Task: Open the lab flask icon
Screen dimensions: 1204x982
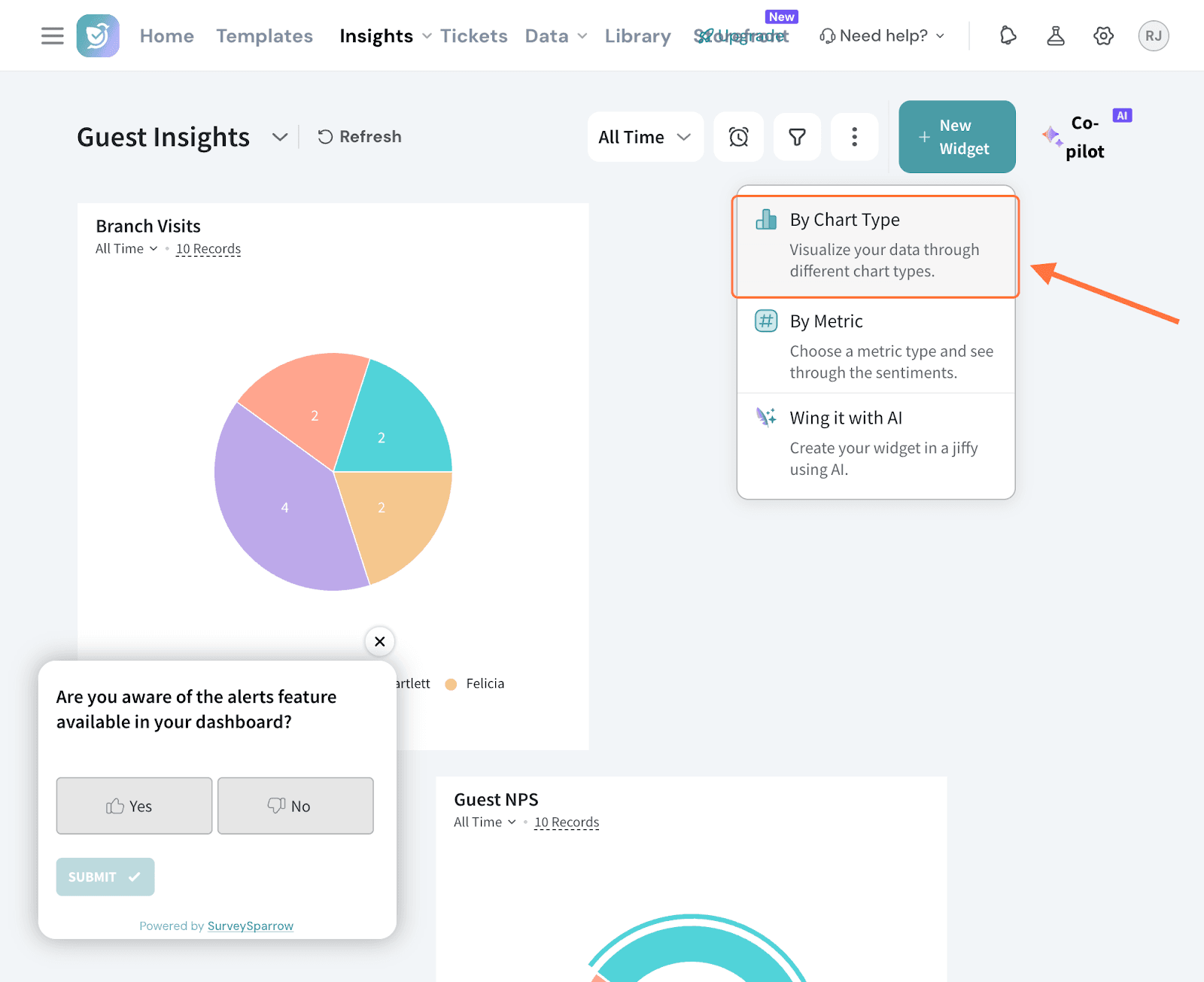Action: (1056, 35)
